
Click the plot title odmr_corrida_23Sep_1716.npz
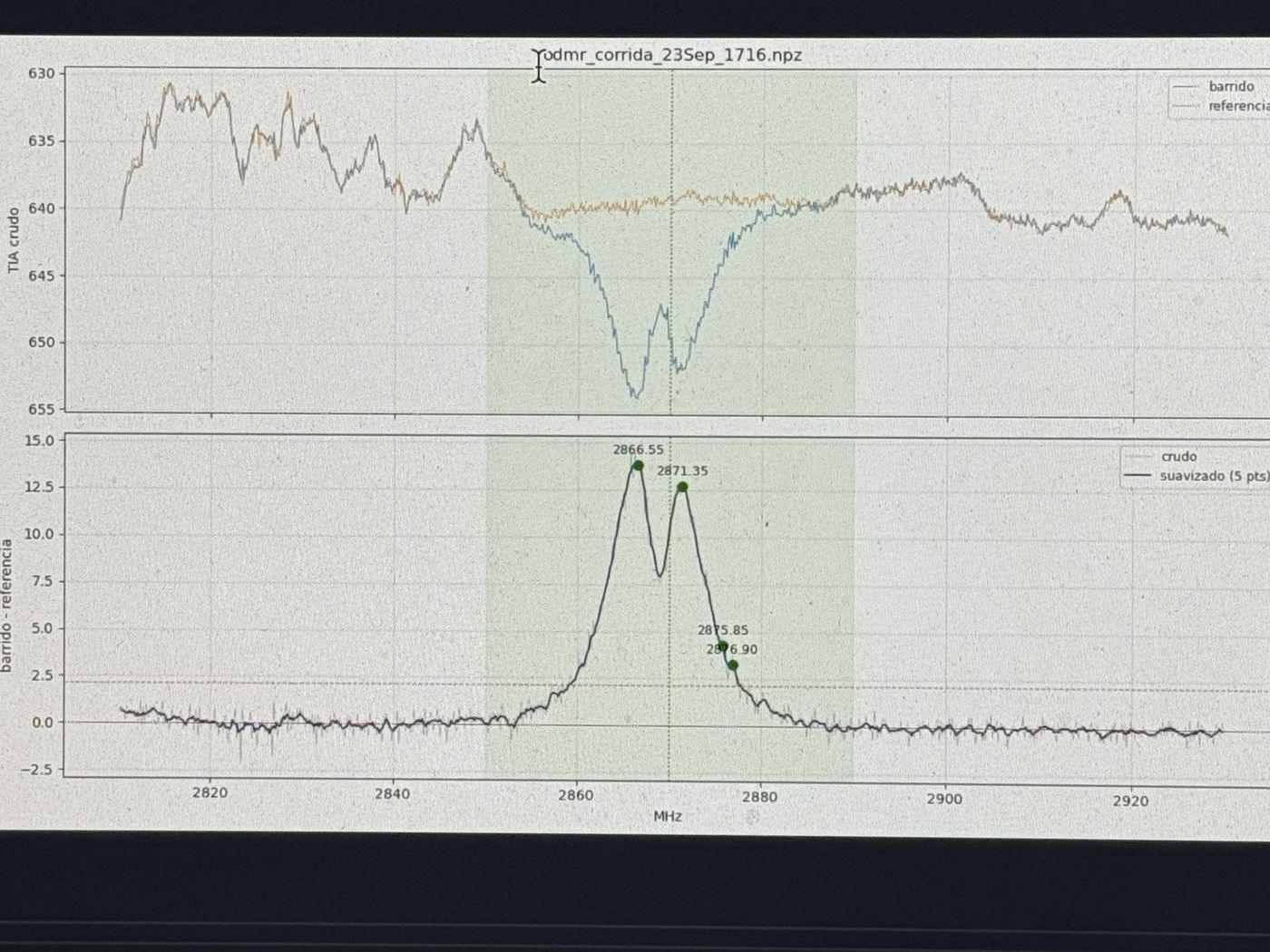click(672, 55)
